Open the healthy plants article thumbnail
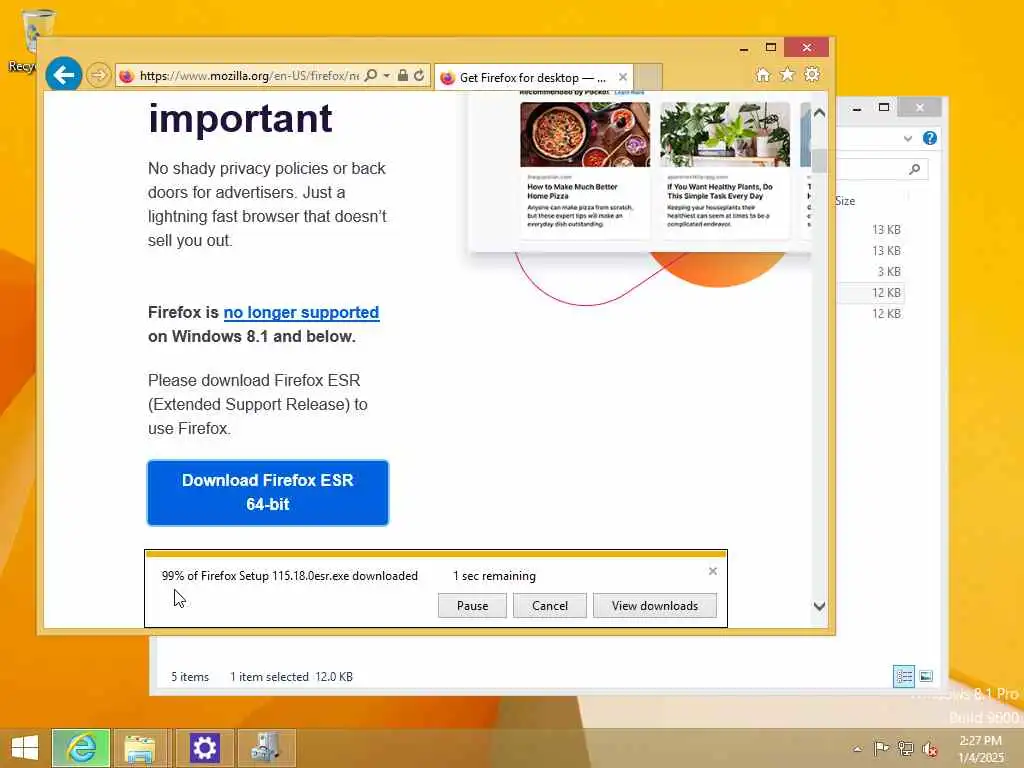 click(725, 135)
